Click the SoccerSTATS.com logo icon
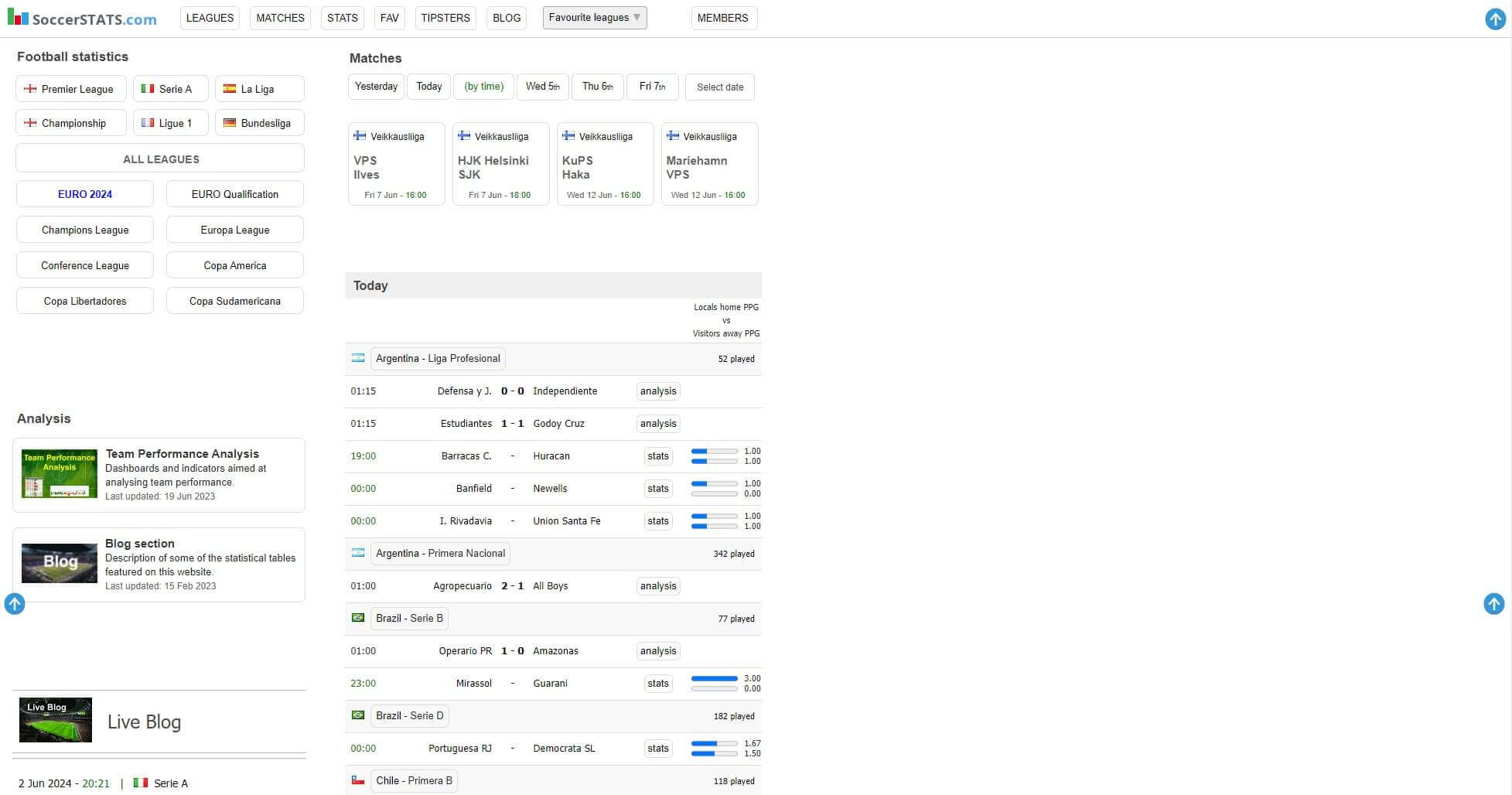The image size is (1512, 795). 16,18
